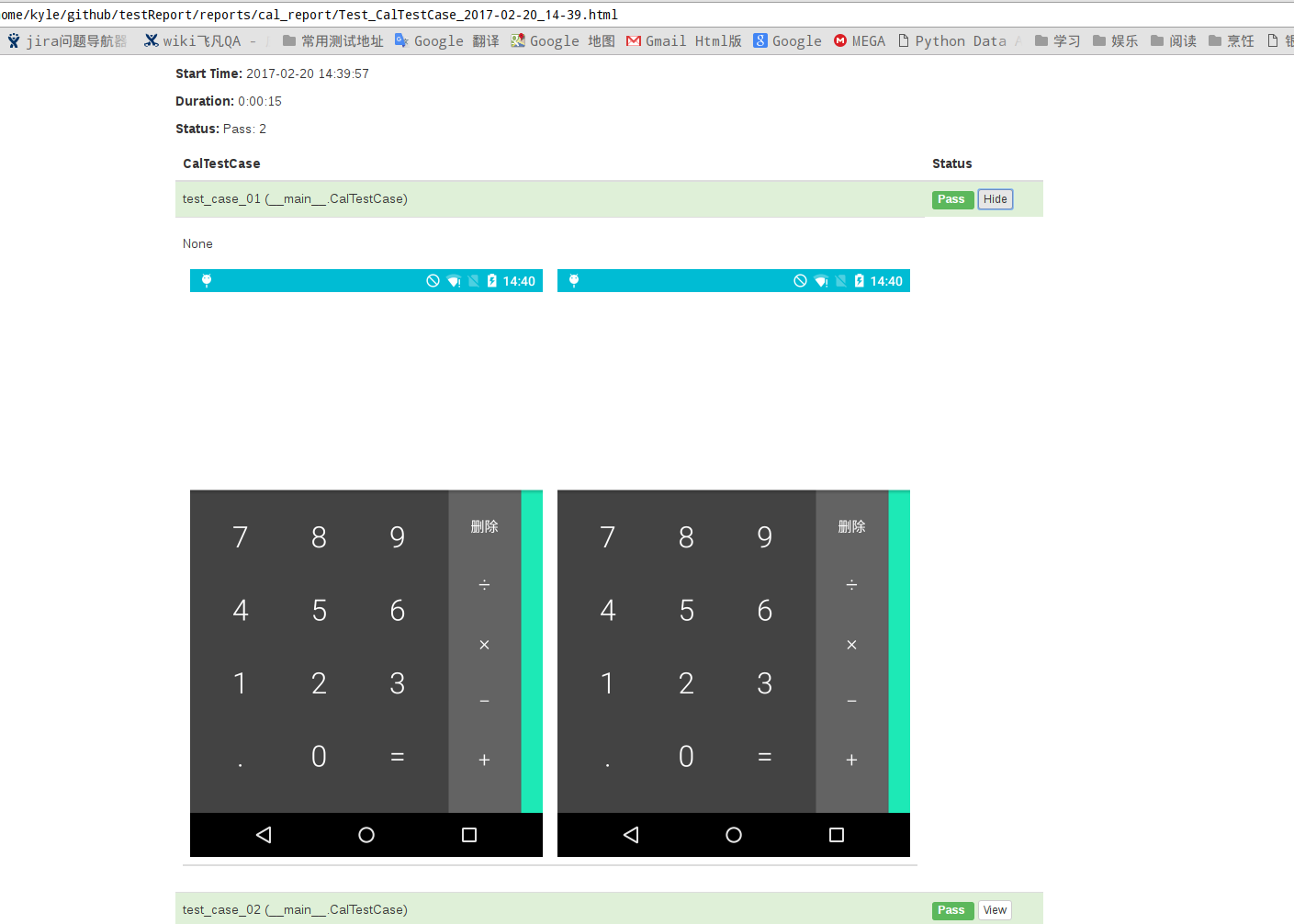Click the CalTestCase column header
Image resolution: width=1294 pixels, height=924 pixels.
pyautogui.click(x=221, y=163)
